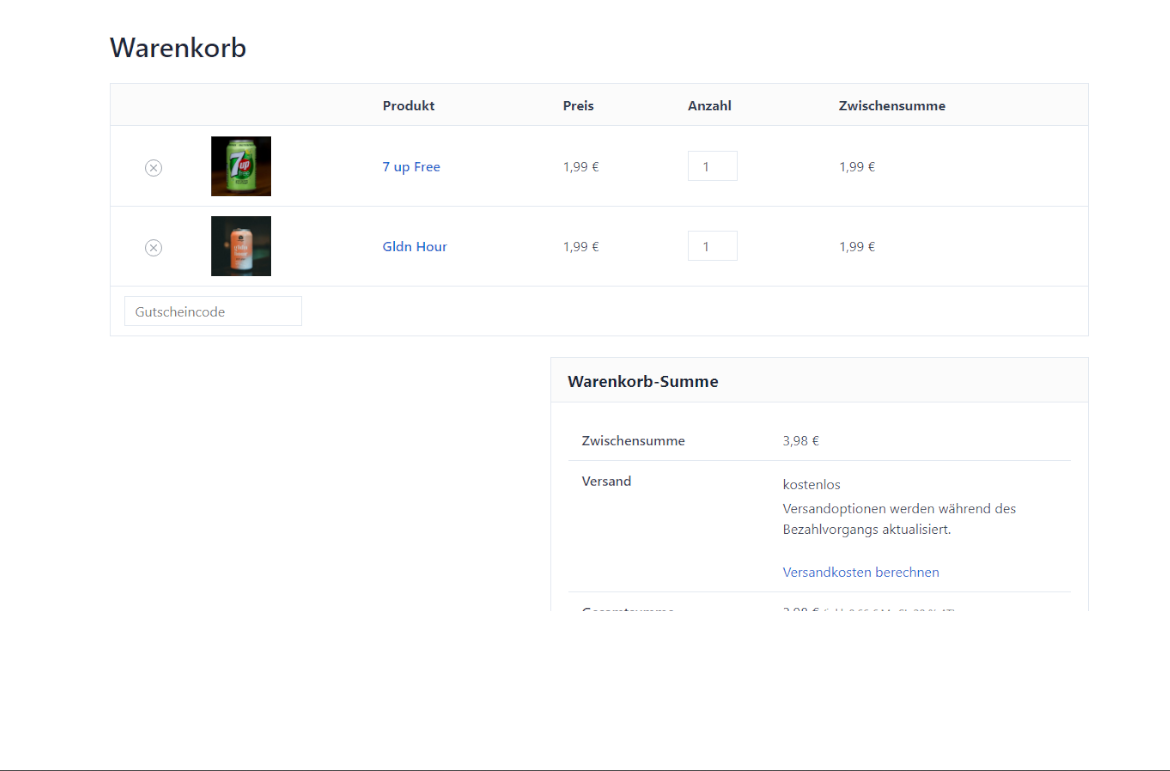Click the Produkt column header

click(408, 105)
